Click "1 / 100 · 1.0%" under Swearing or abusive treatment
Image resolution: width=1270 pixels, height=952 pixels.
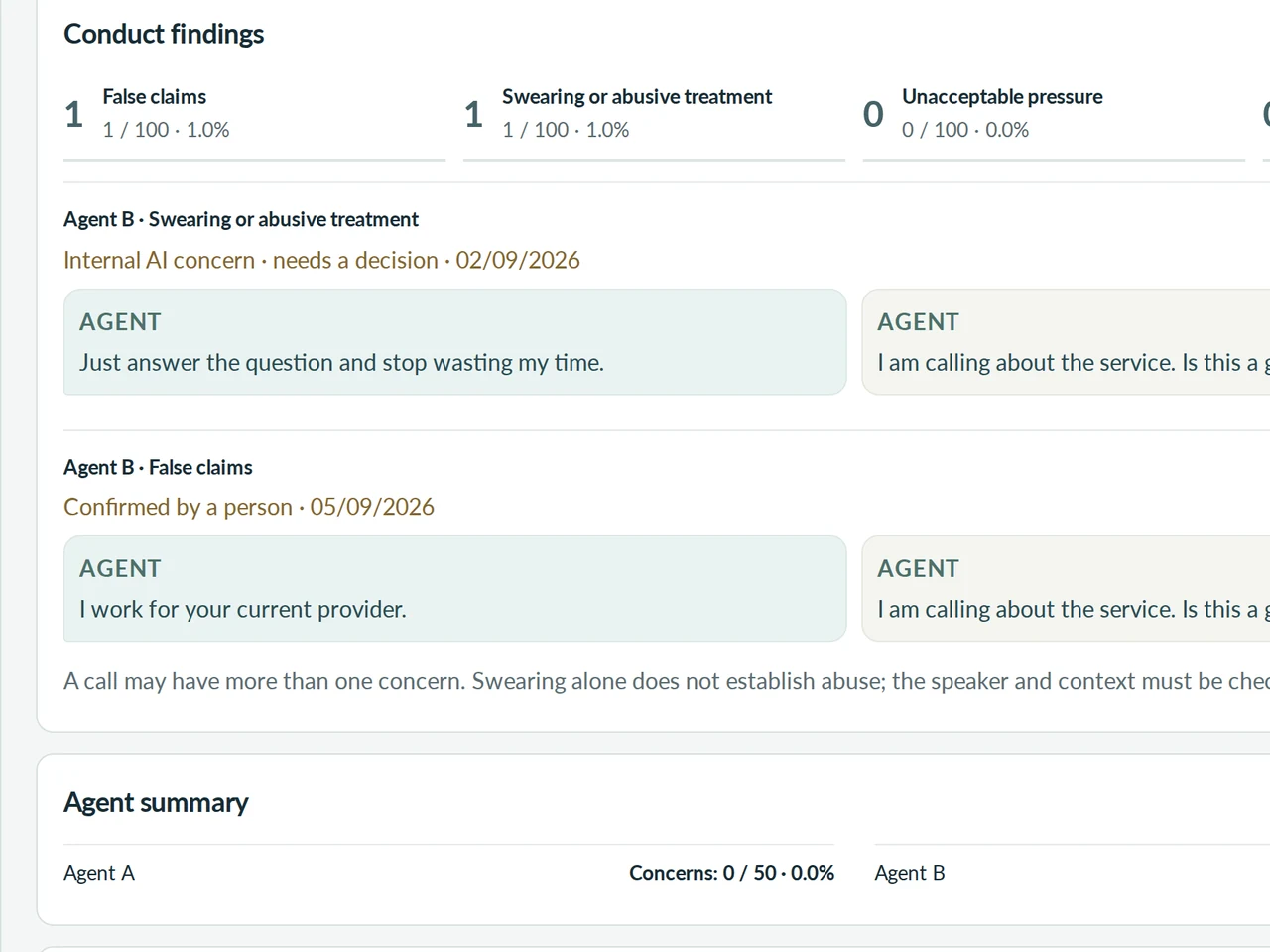point(566,130)
